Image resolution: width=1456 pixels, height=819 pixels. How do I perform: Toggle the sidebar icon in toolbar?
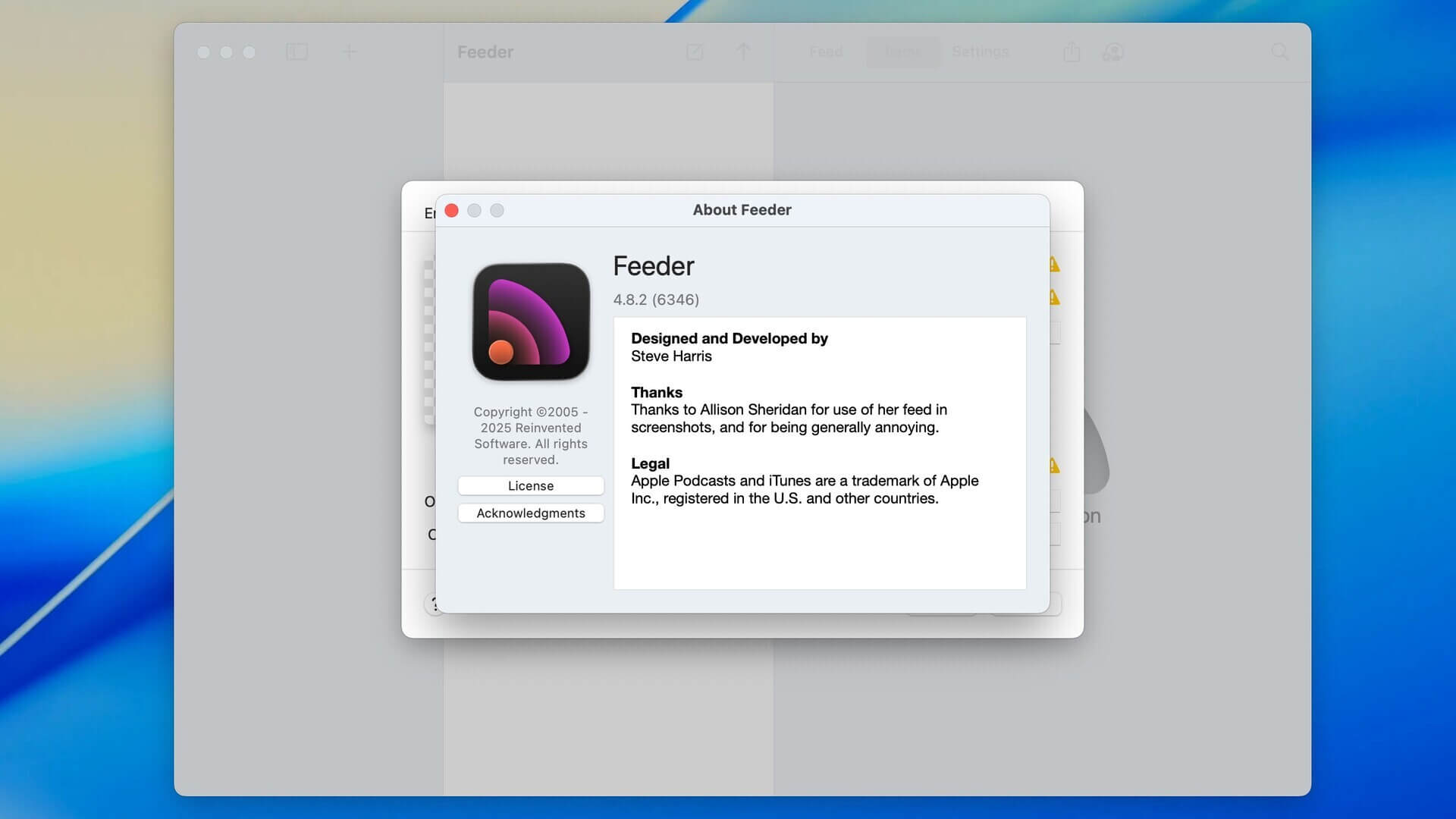point(297,52)
